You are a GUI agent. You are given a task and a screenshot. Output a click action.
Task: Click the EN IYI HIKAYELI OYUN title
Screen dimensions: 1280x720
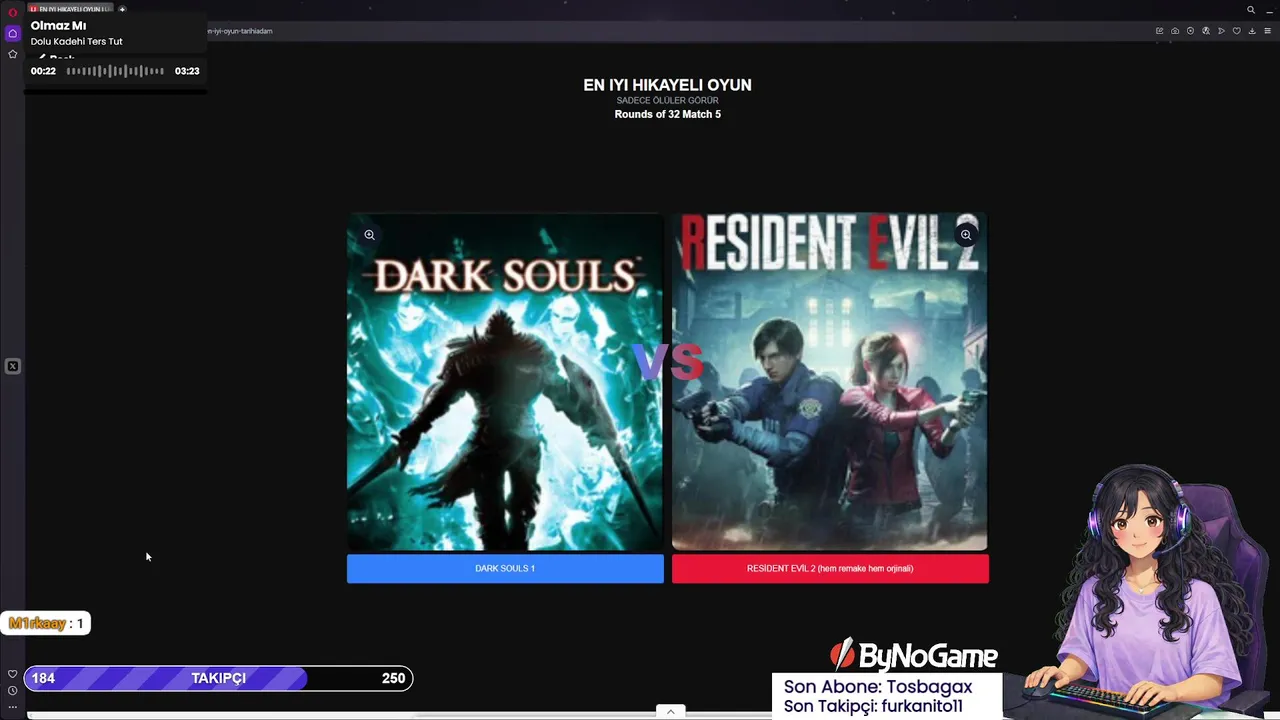(x=667, y=86)
